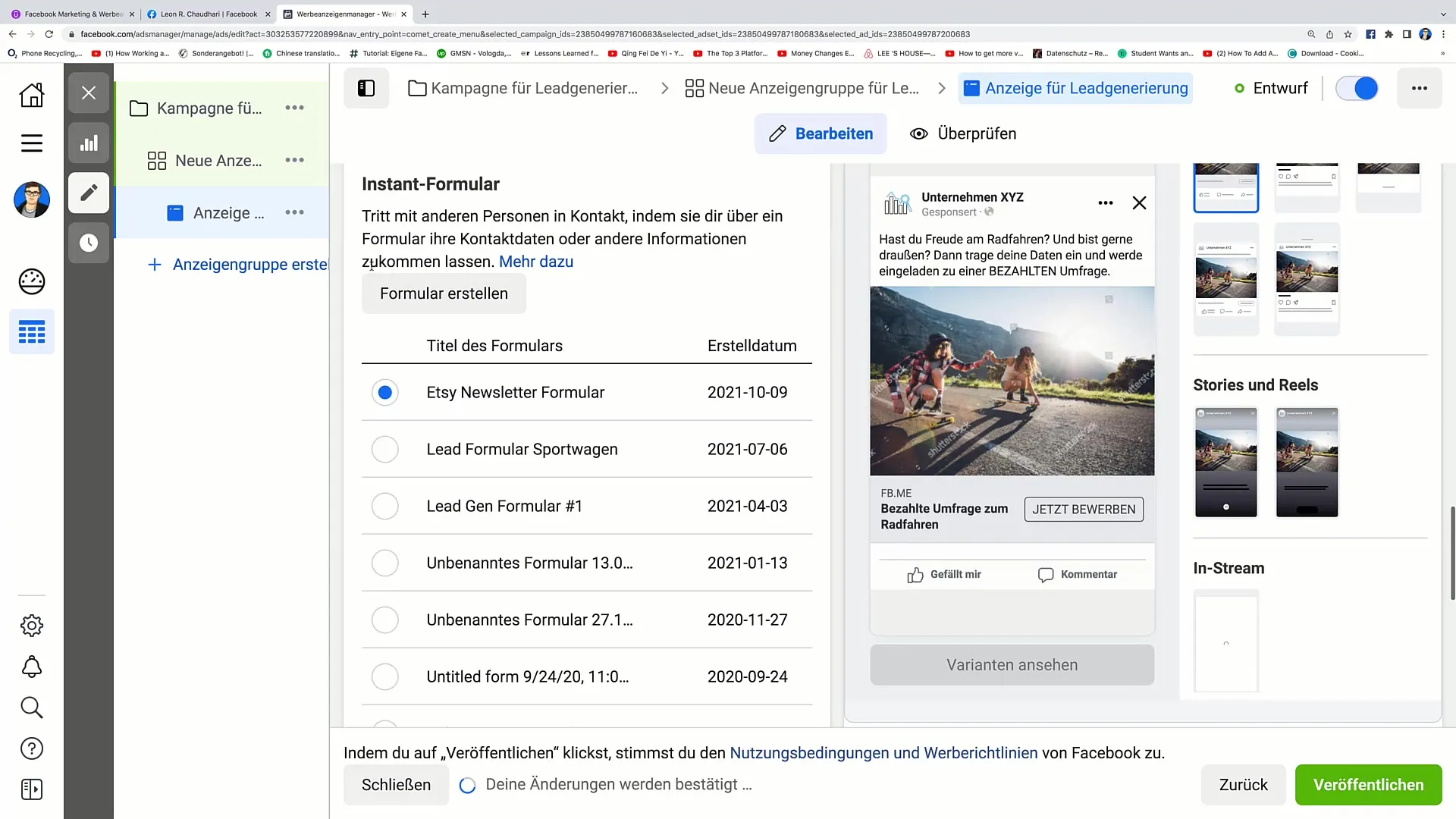The height and width of the screenshot is (819, 1456).
Task: Open Mehr dazu link
Action: pos(536,262)
